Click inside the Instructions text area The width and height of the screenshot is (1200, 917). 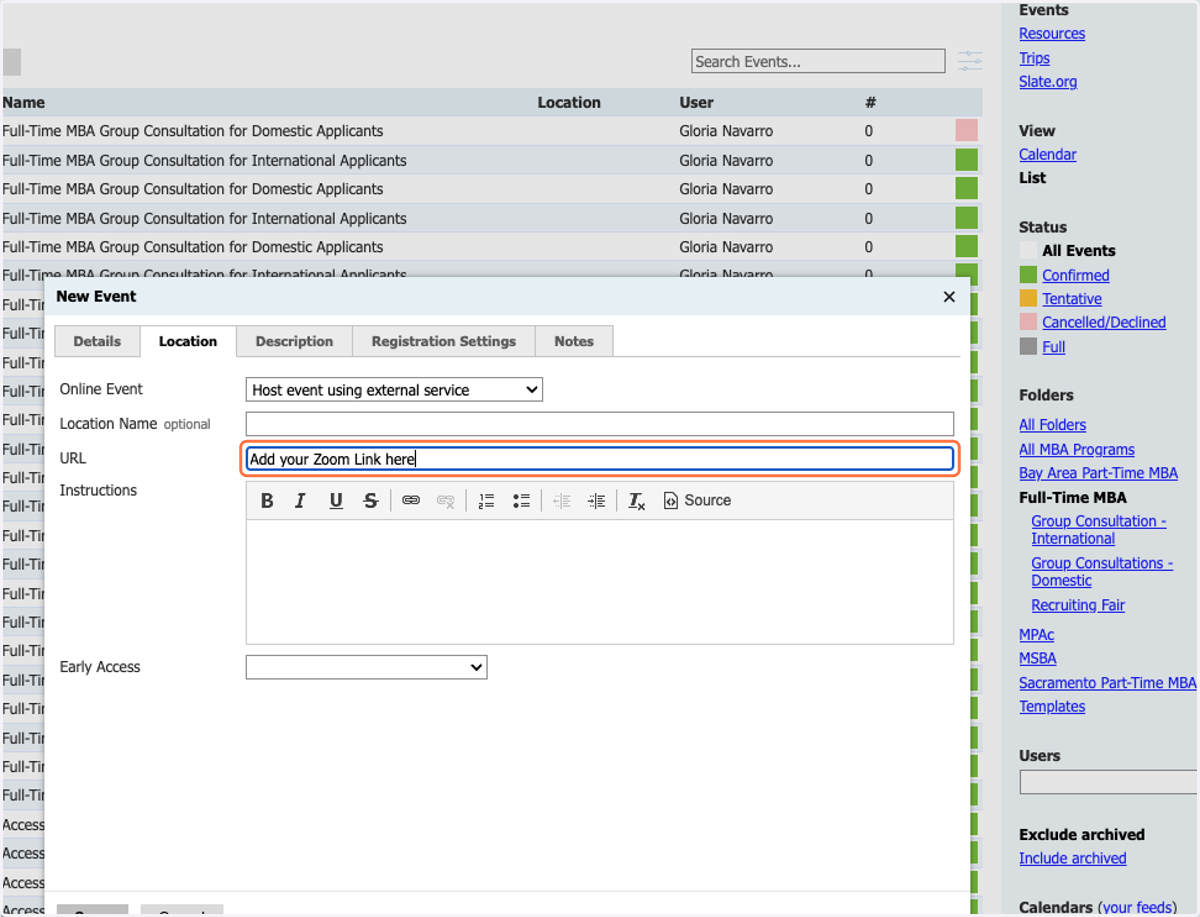pyautogui.click(x=600, y=581)
